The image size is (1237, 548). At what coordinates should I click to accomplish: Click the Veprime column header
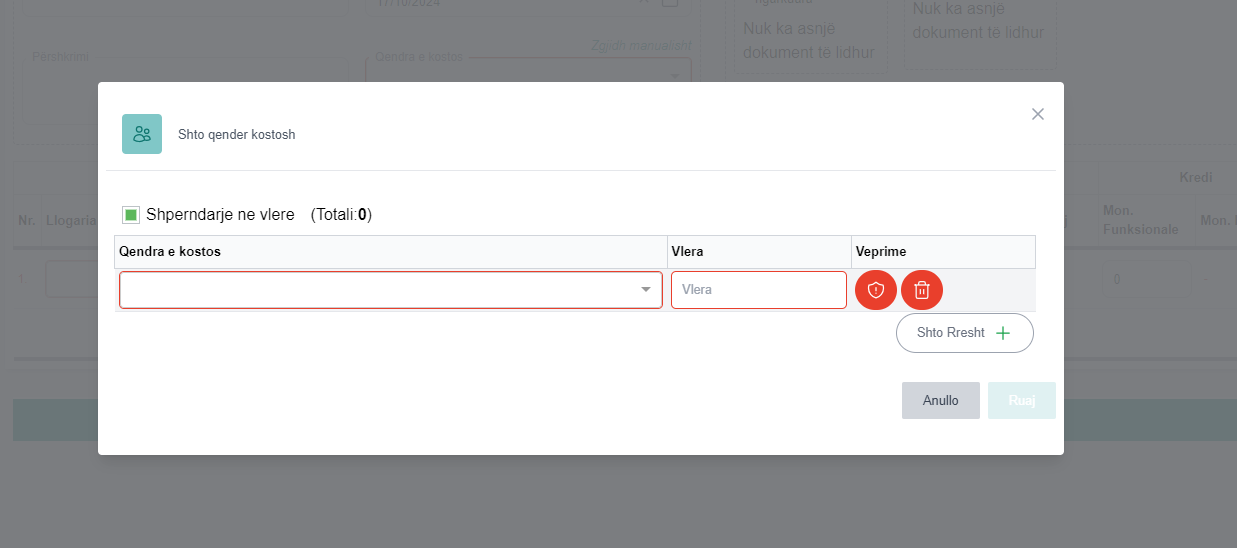pyautogui.click(x=881, y=252)
